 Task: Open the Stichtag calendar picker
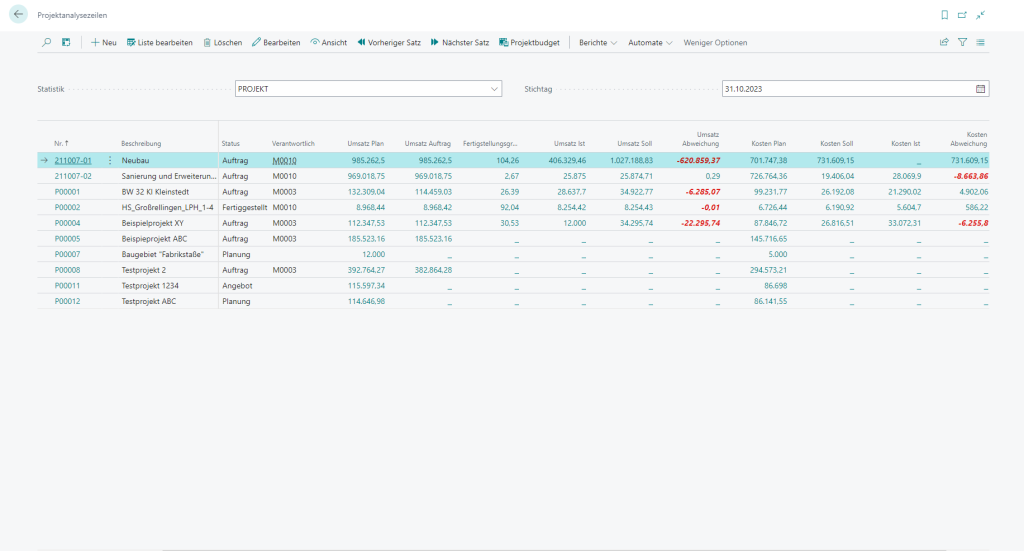pos(980,89)
